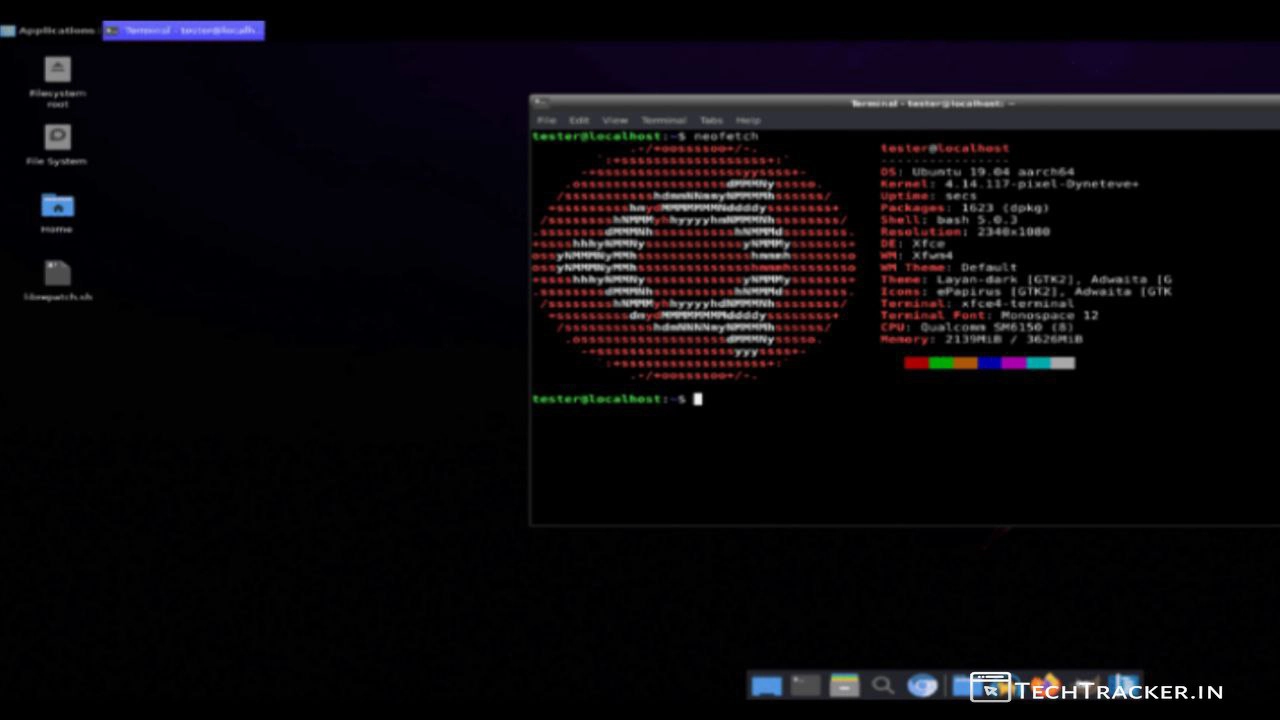
Task: Click the magnifier search icon in dock
Action: click(883, 685)
